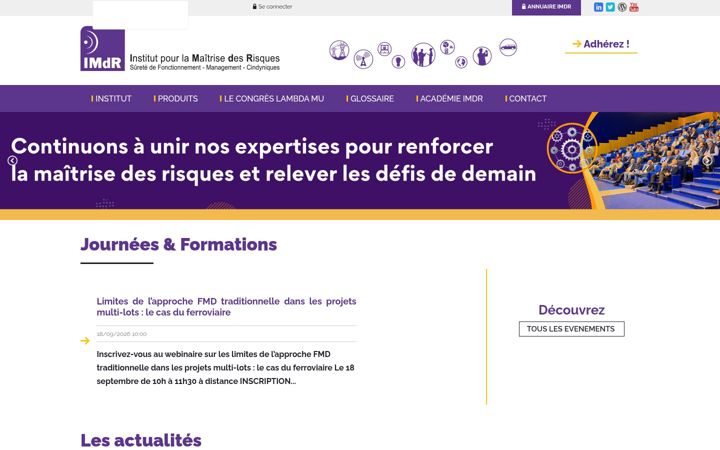Viewport: 720px width, 450px height.
Task: Open the Glossaire menu item
Action: click(370, 99)
